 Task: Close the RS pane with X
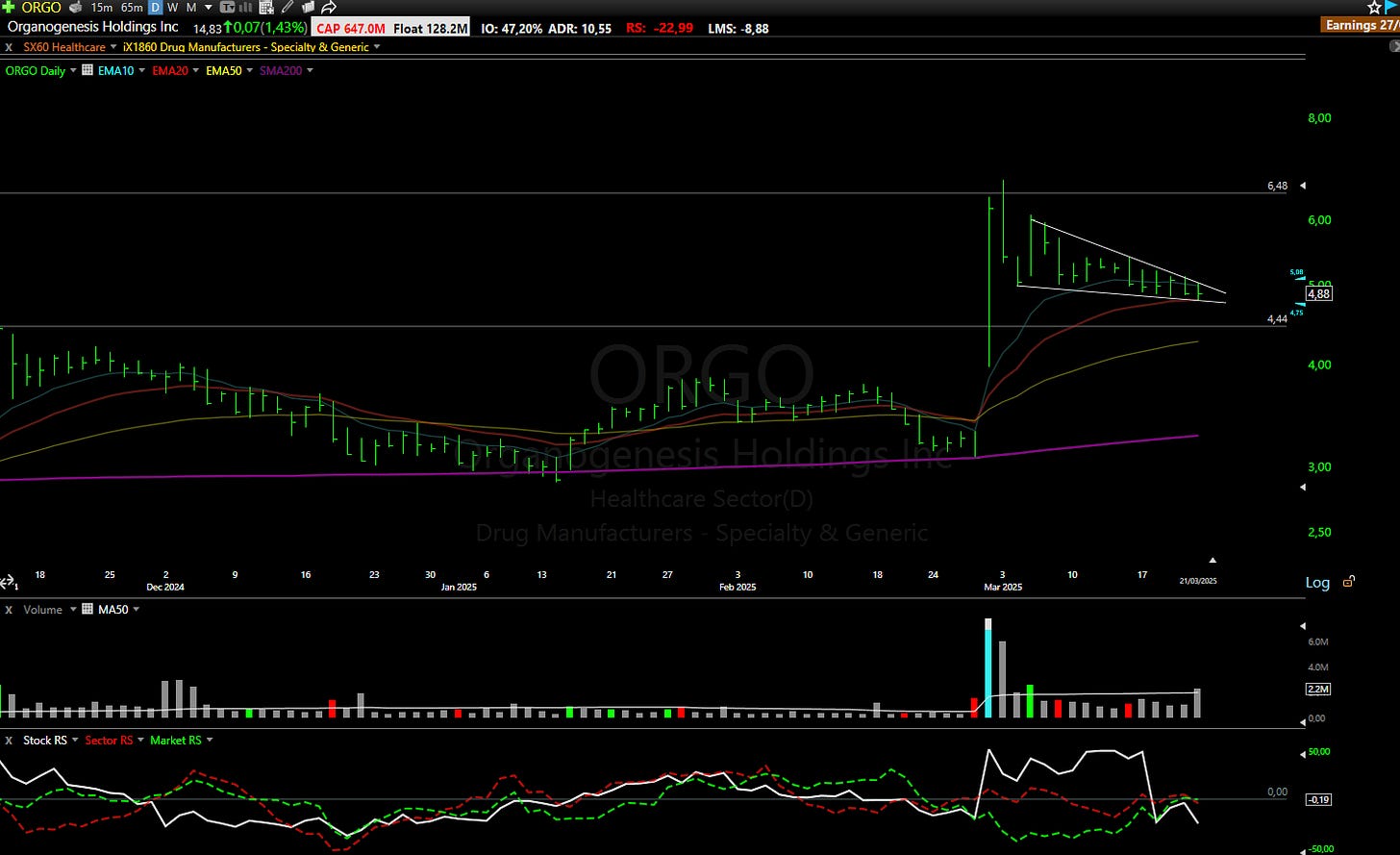point(9,741)
